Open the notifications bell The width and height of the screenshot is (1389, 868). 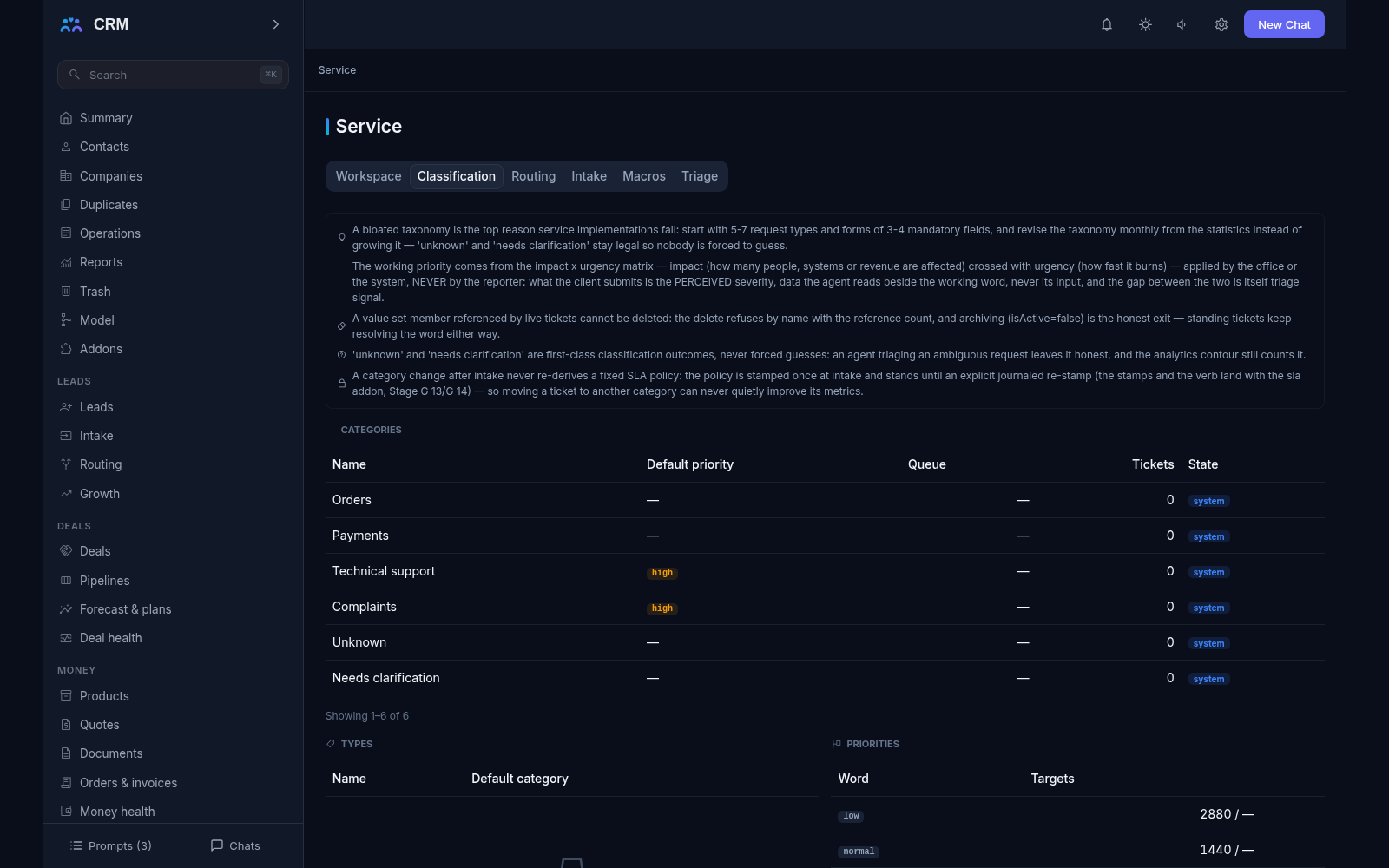(x=1107, y=24)
